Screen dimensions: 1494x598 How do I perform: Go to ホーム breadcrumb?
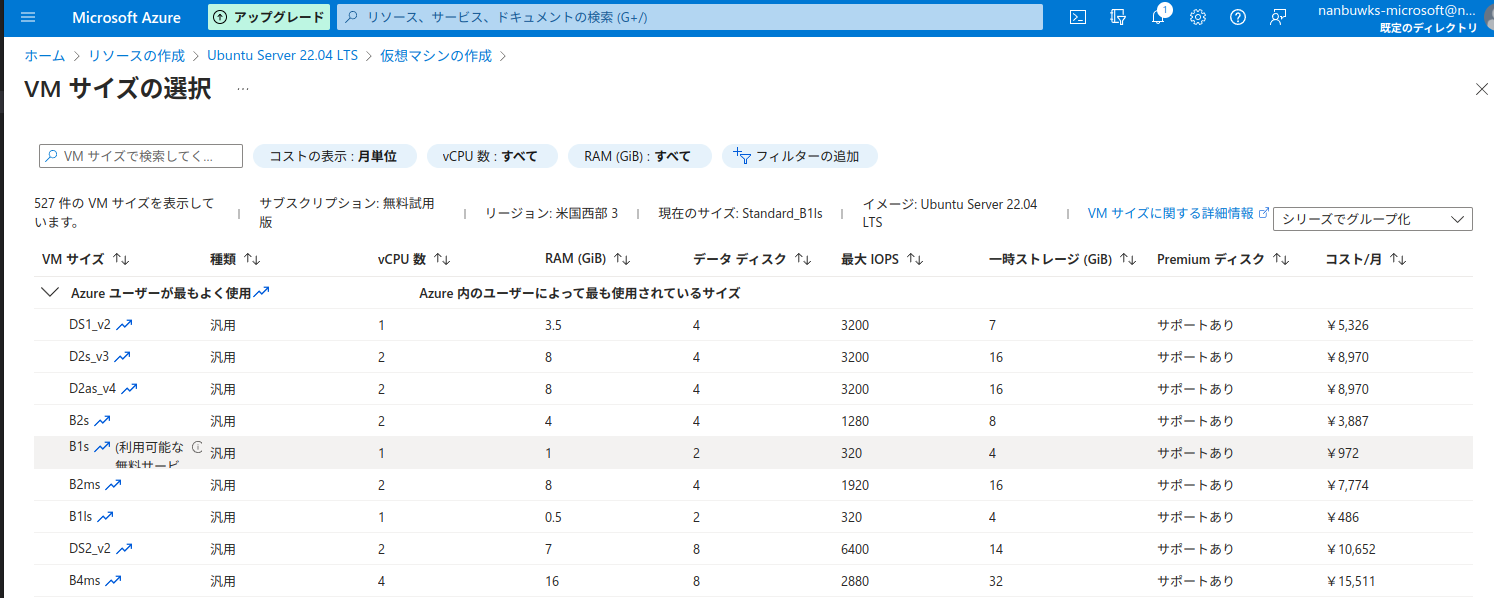pyautogui.click(x=45, y=56)
